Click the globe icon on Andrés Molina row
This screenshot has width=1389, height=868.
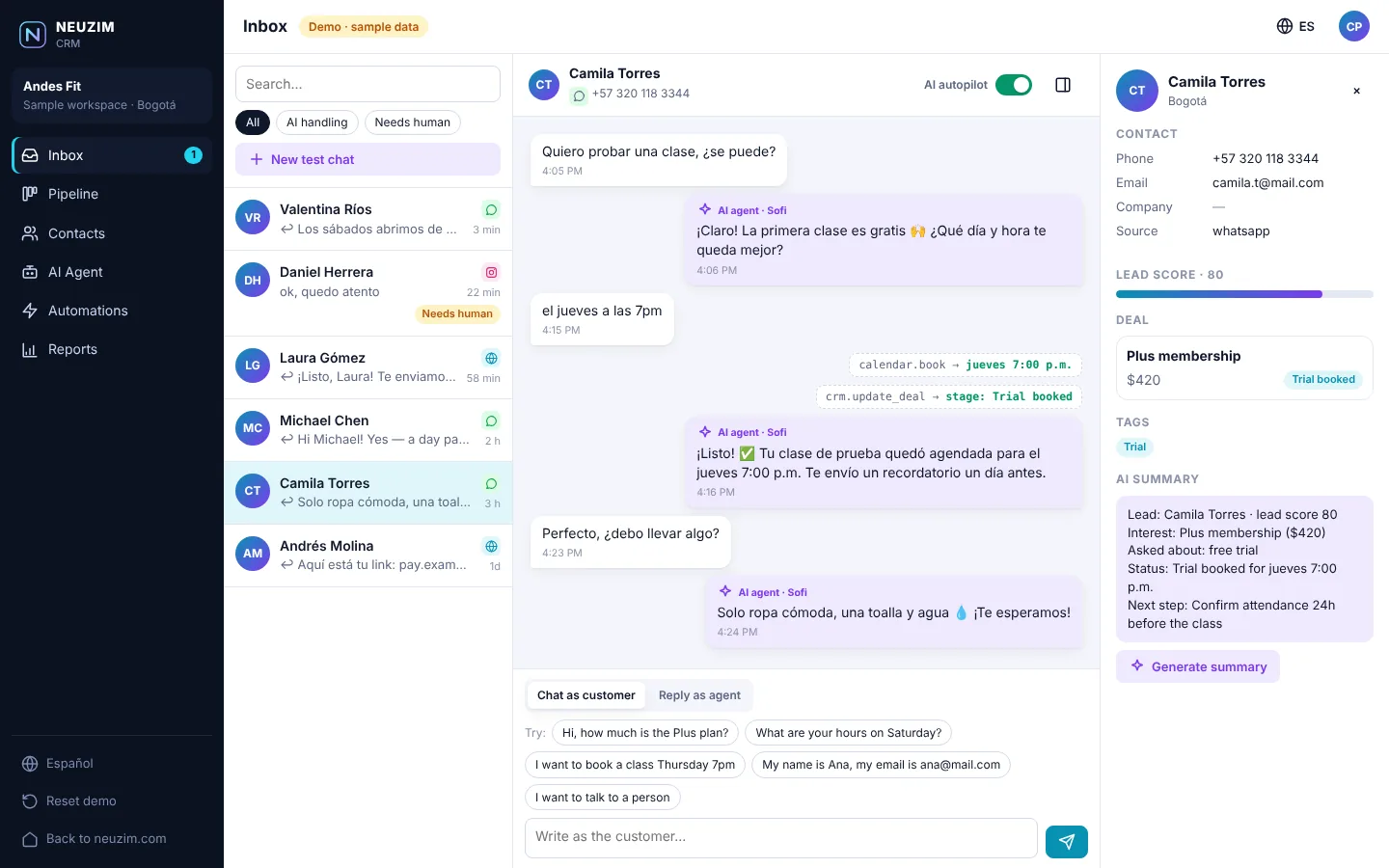[x=491, y=546]
